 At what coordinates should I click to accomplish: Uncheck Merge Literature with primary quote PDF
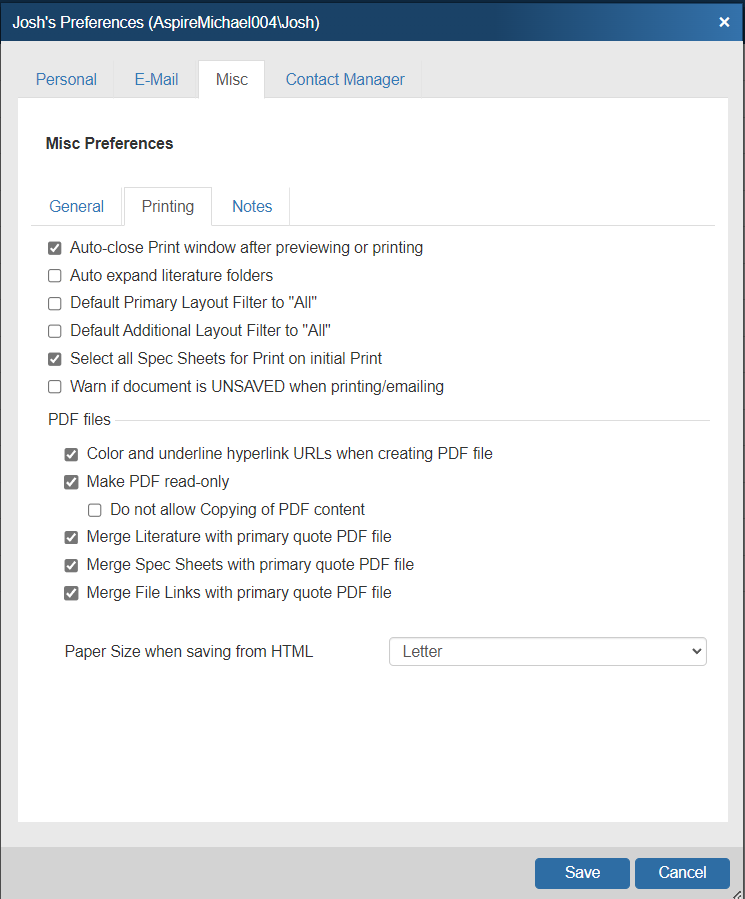[72, 537]
